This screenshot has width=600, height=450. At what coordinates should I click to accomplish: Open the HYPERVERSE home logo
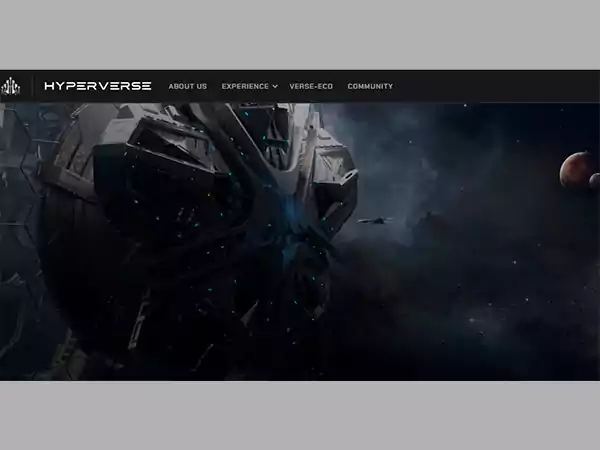98,86
